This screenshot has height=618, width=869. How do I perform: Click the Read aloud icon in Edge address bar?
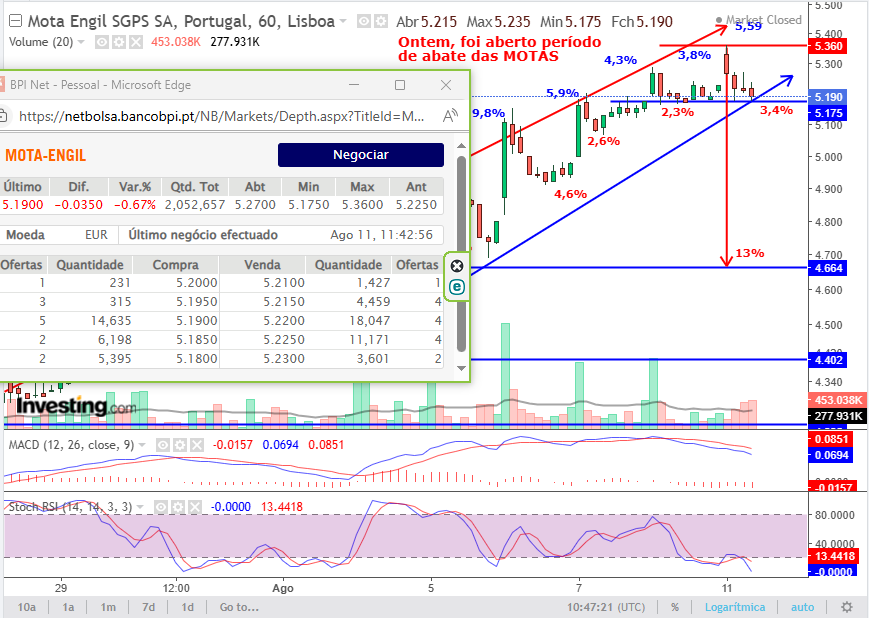point(450,116)
